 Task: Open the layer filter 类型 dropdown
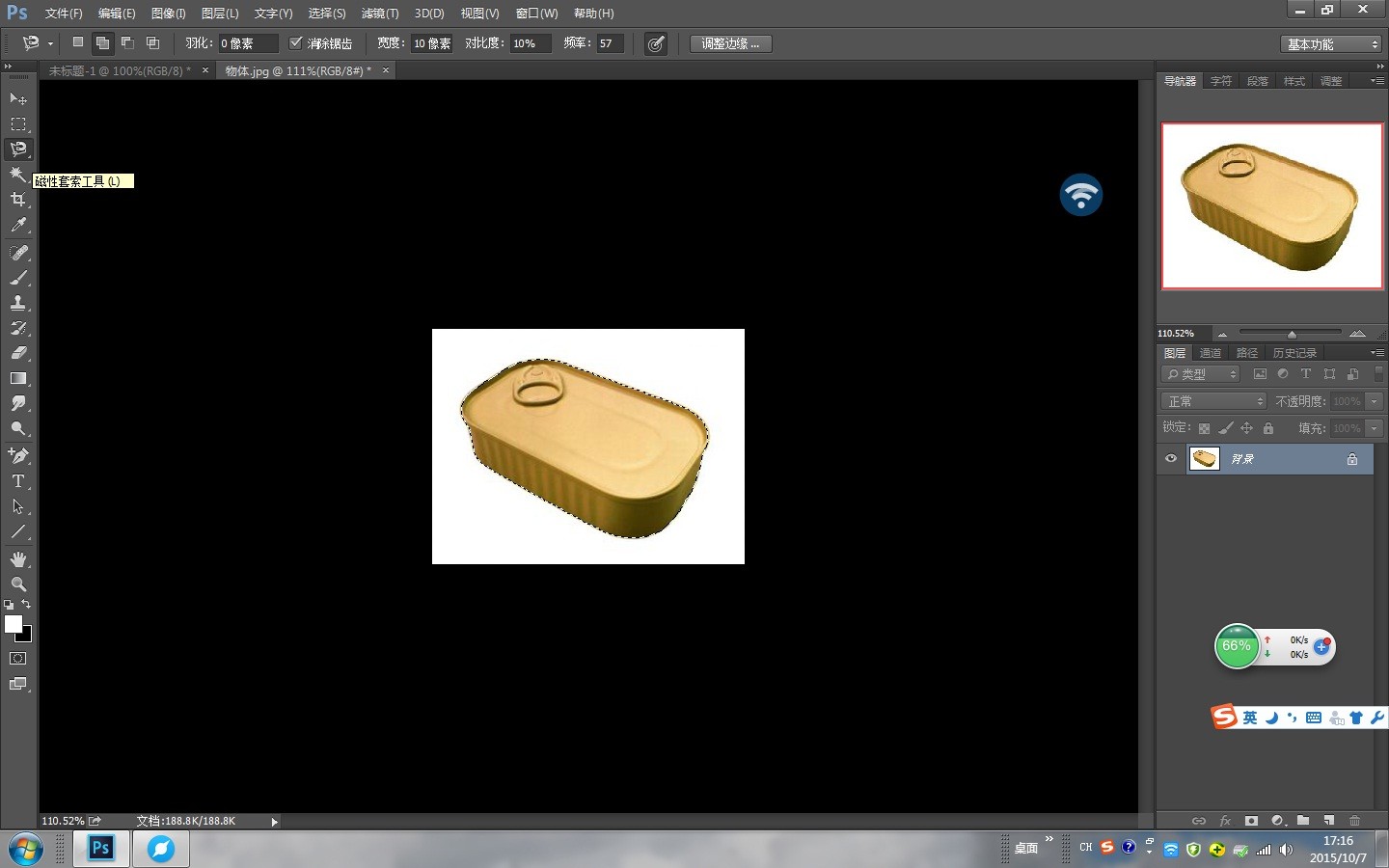[1201, 374]
